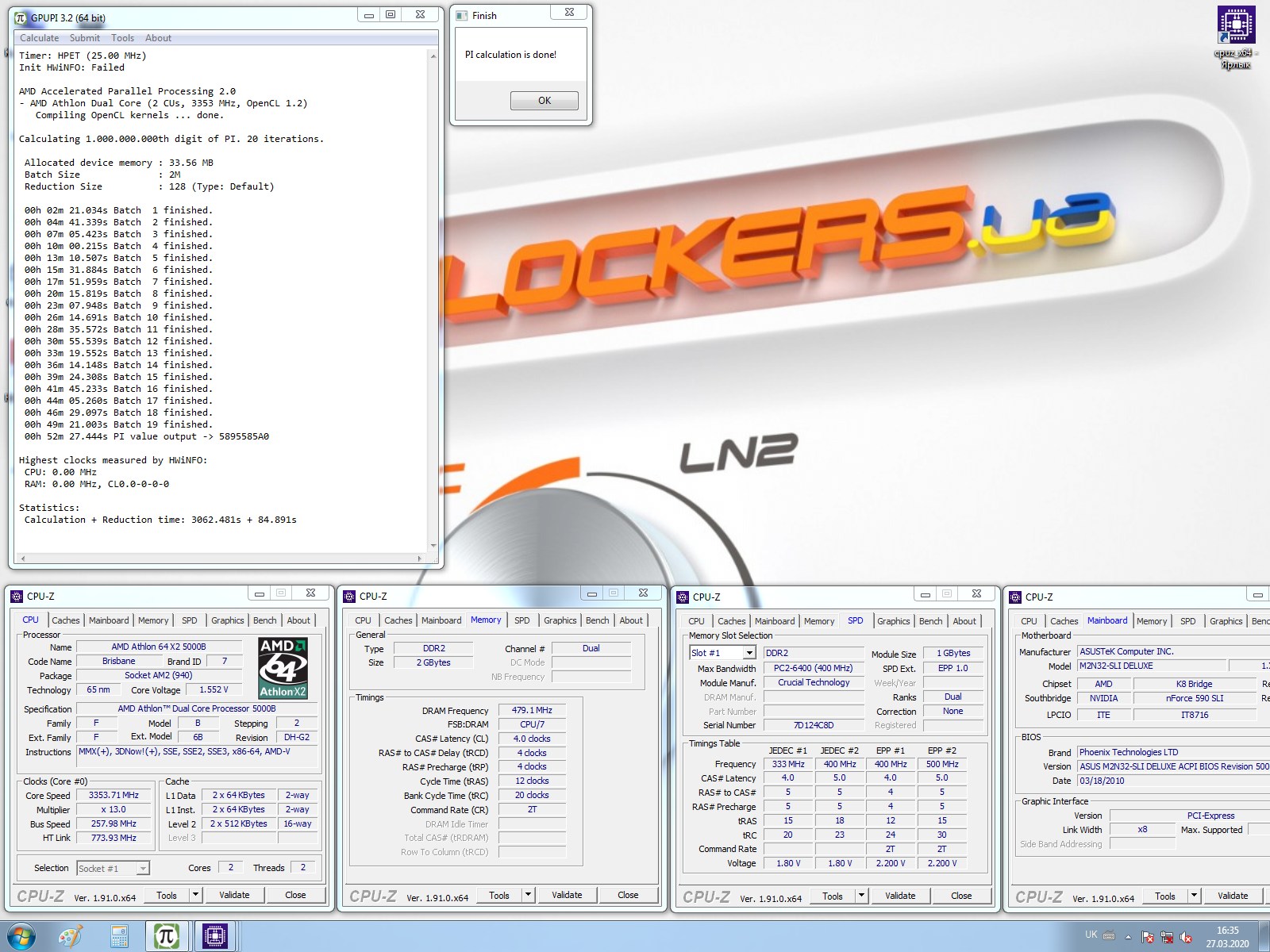Click title icon of CPU-Z Mainboard window
1270x952 pixels.
click(1015, 597)
